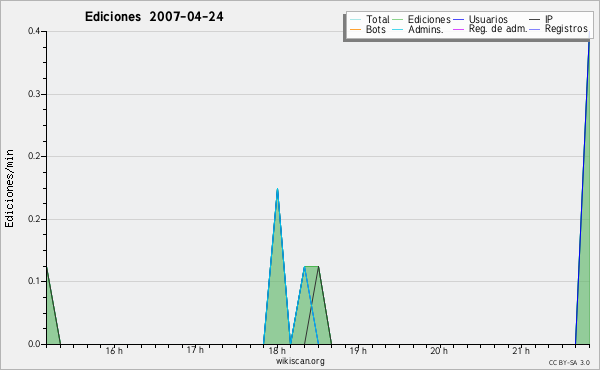Screen dimensions: 600x370
Task: Click the tallest dashed Admins. peak at 18 h
Action: 277,190
